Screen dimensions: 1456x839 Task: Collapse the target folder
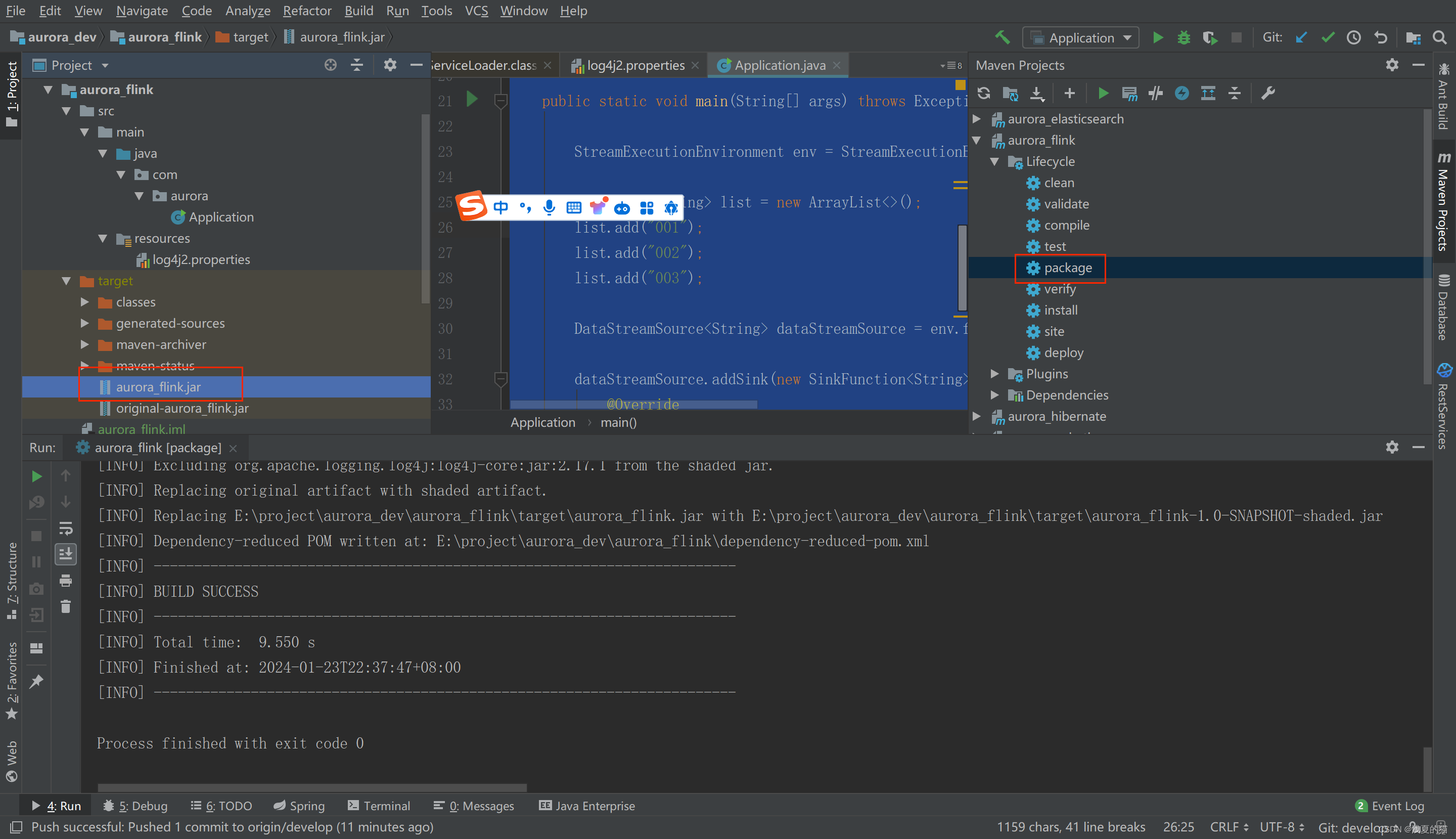(x=66, y=281)
